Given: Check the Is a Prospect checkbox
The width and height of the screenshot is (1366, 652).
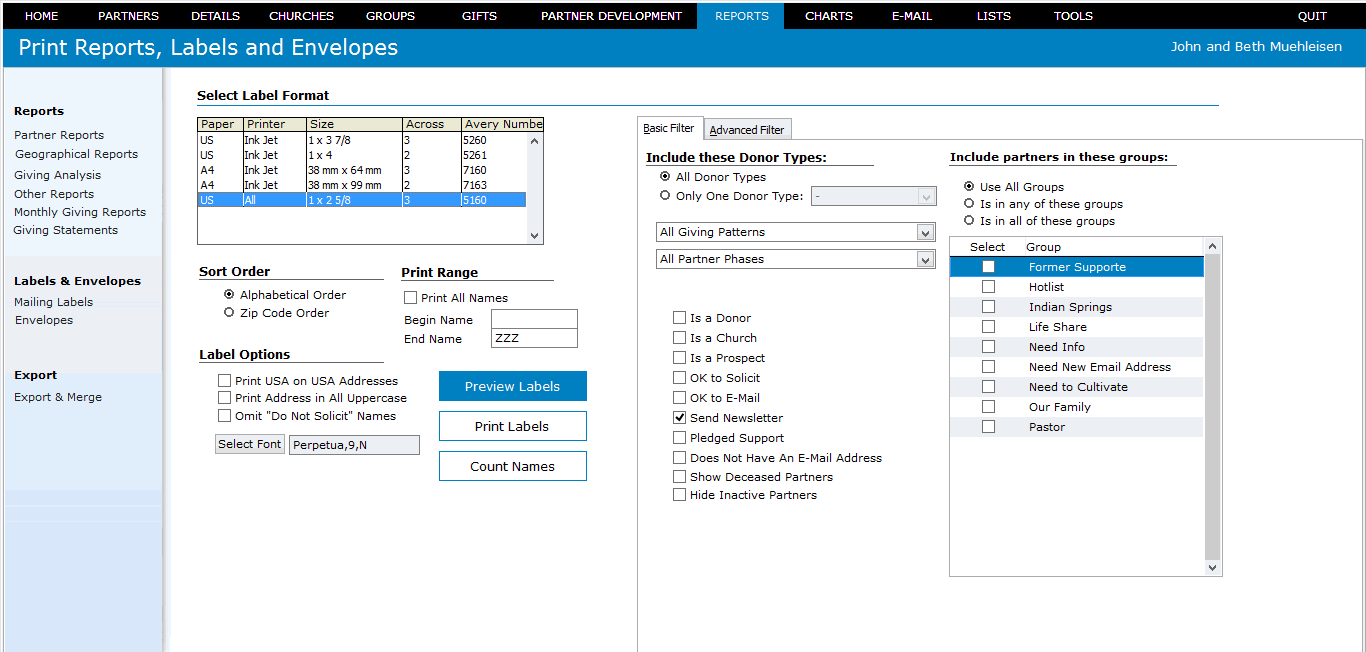Looking at the screenshot, I should (680, 358).
